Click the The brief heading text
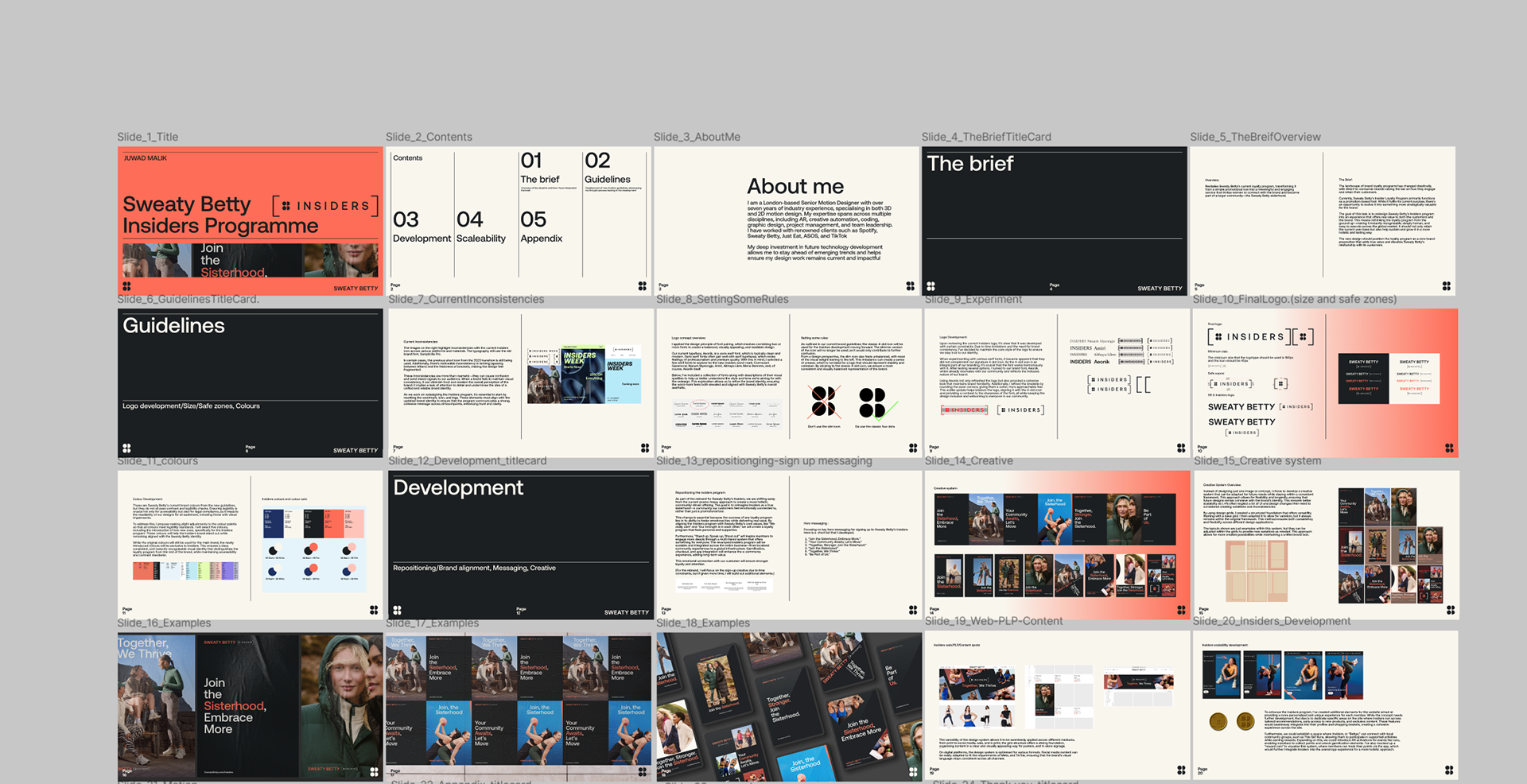Viewport: 1527px width, 784px height. coord(970,163)
